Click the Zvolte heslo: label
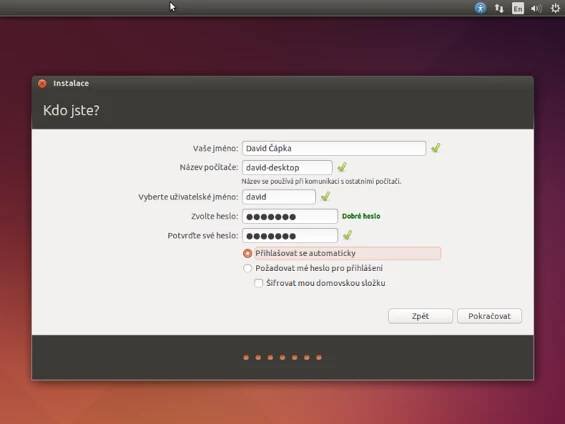Image resolution: width=565 pixels, height=424 pixels. coord(215,216)
